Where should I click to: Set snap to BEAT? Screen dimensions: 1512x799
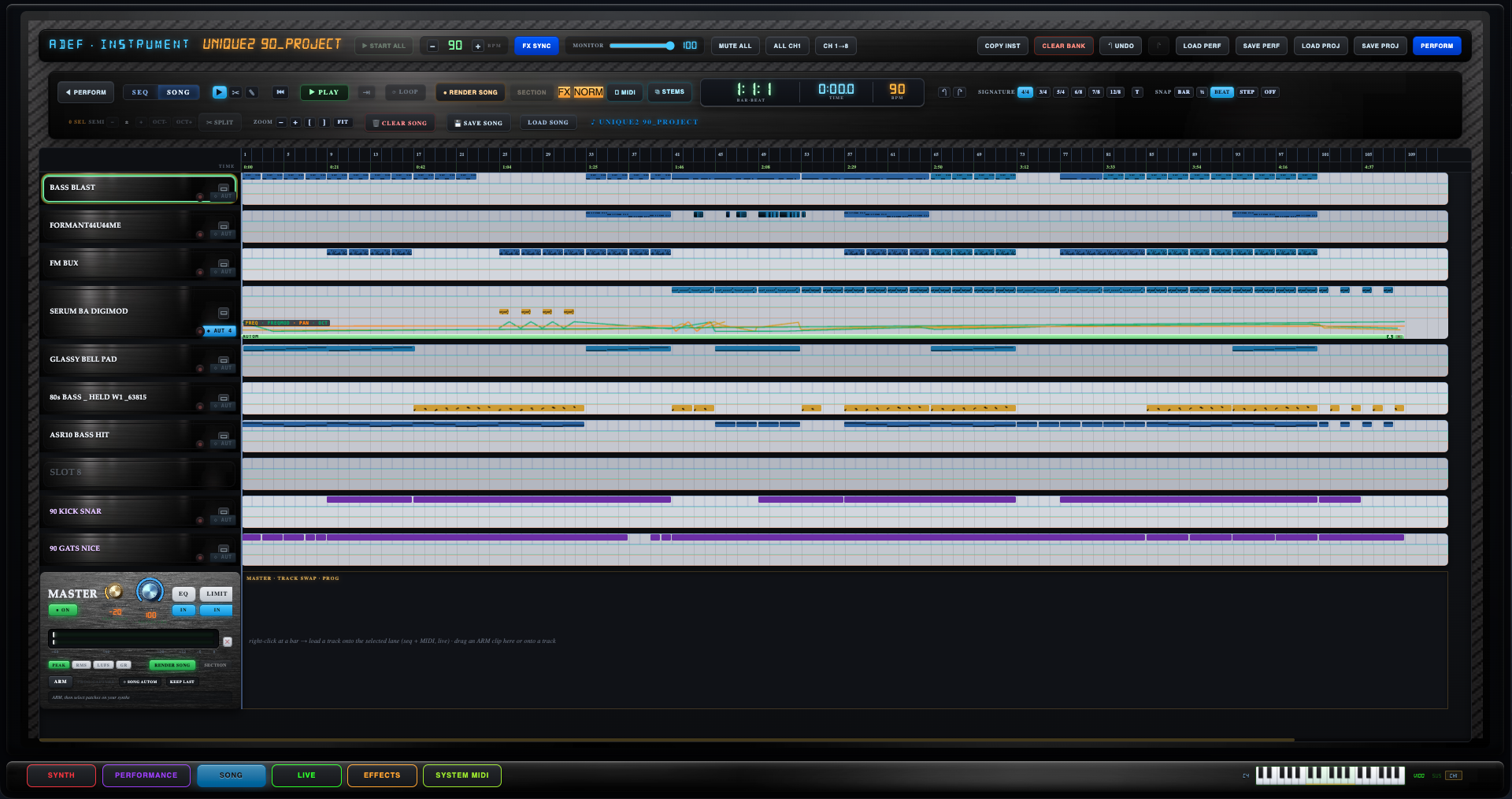(1221, 92)
